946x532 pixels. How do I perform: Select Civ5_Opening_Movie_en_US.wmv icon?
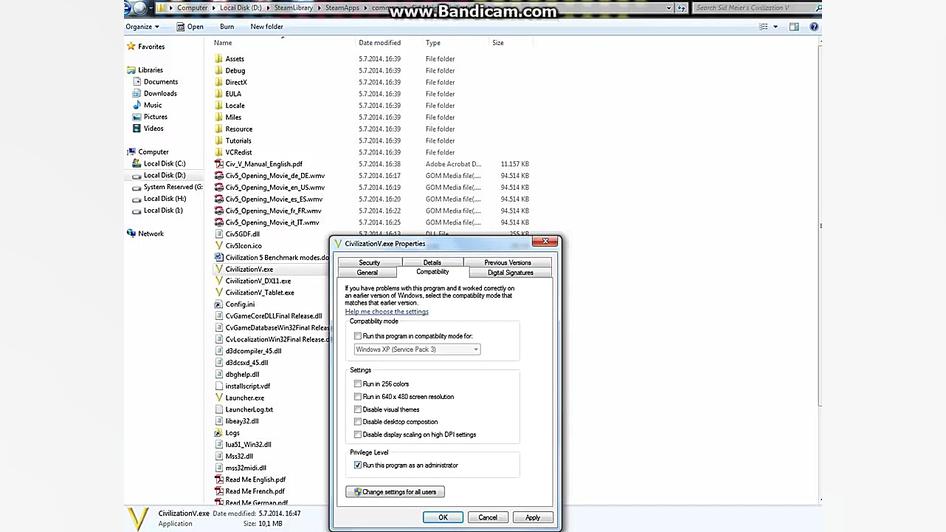[218, 187]
